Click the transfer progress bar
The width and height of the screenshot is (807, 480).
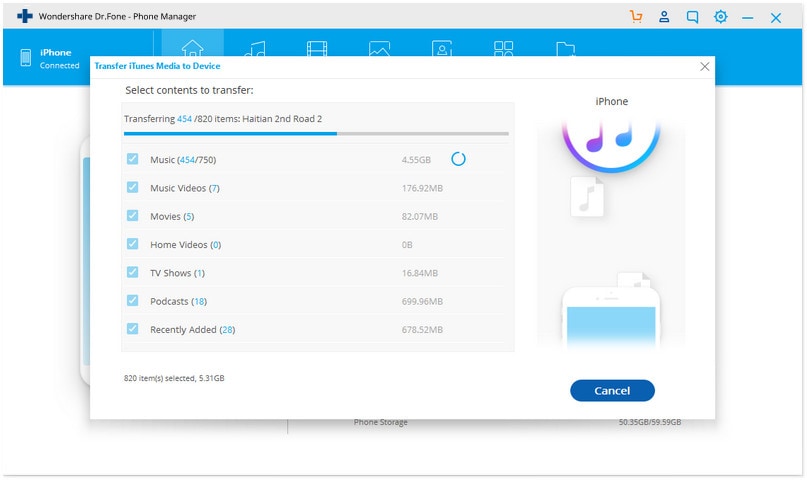pyautogui.click(x=316, y=134)
